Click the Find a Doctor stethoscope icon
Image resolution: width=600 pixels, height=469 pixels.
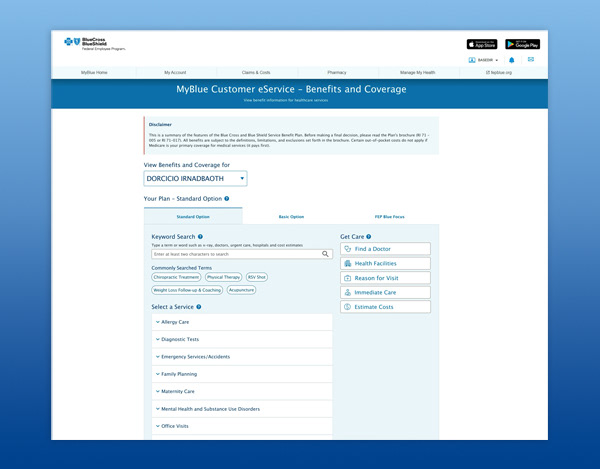(347, 249)
